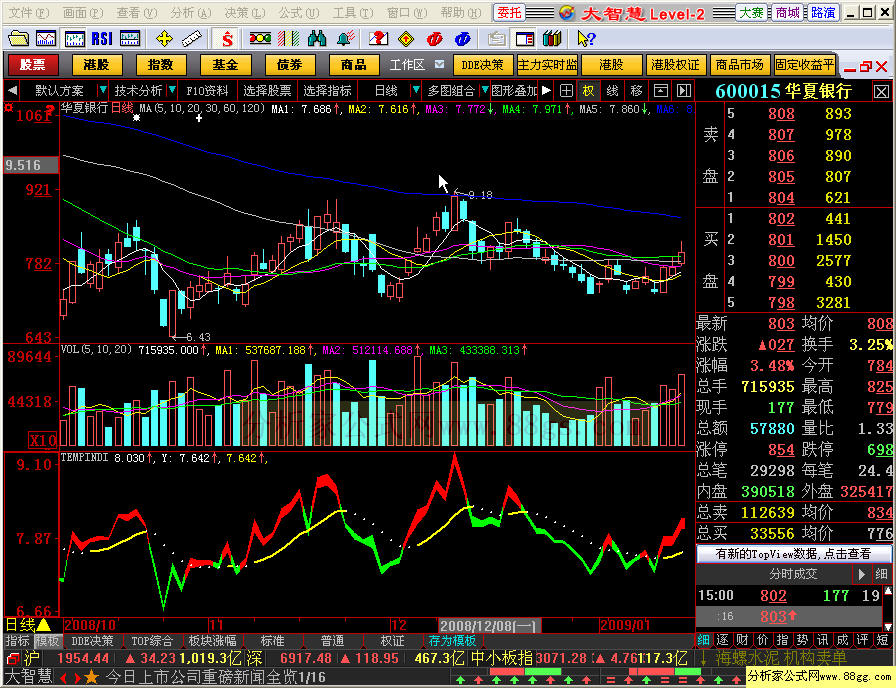Click the 委托 trade entrust button

[509, 13]
